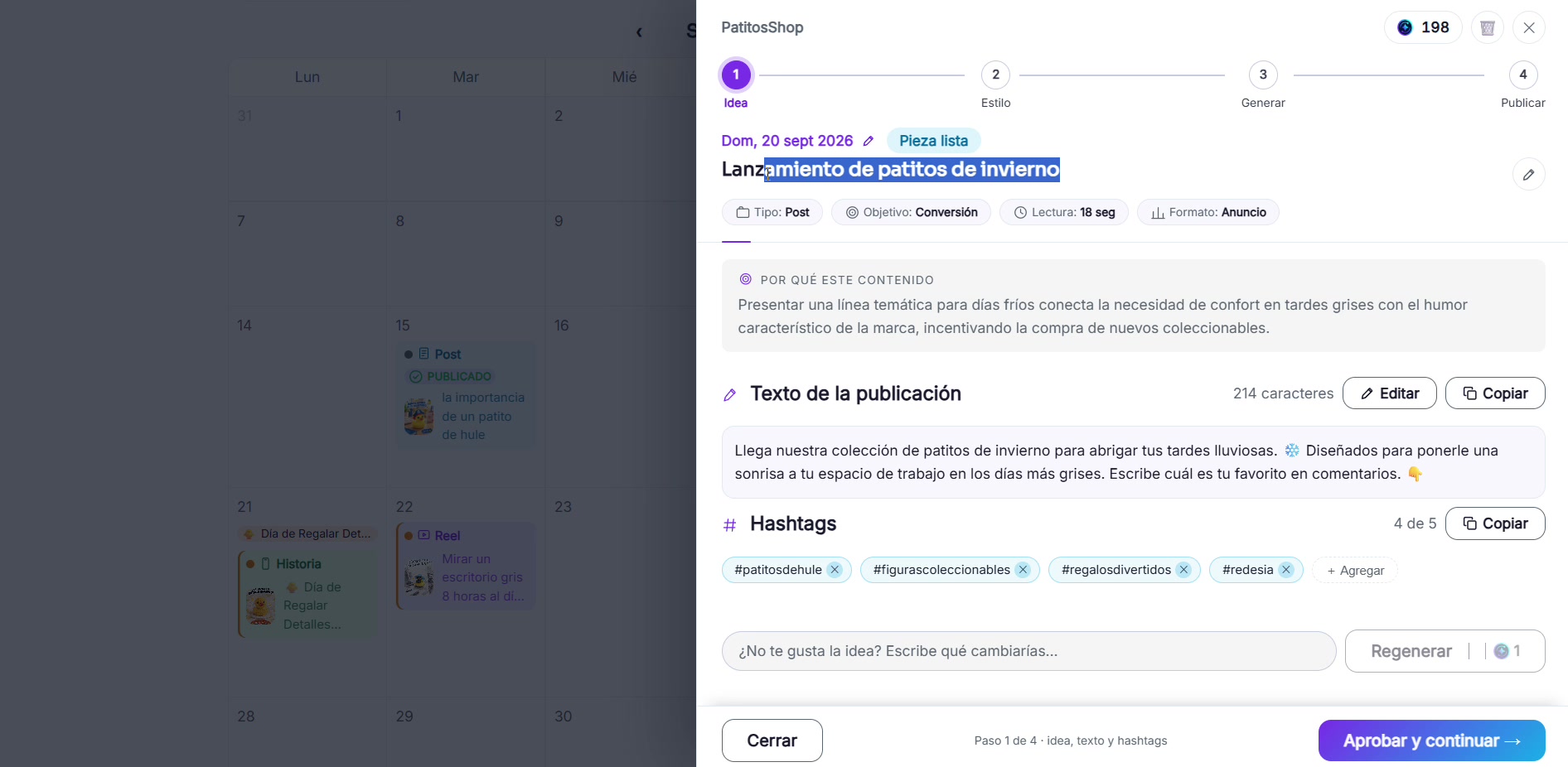Click the date Dom, 20 sept 2026
This screenshot has width=1568, height=767.
click(x=787, y=141)
